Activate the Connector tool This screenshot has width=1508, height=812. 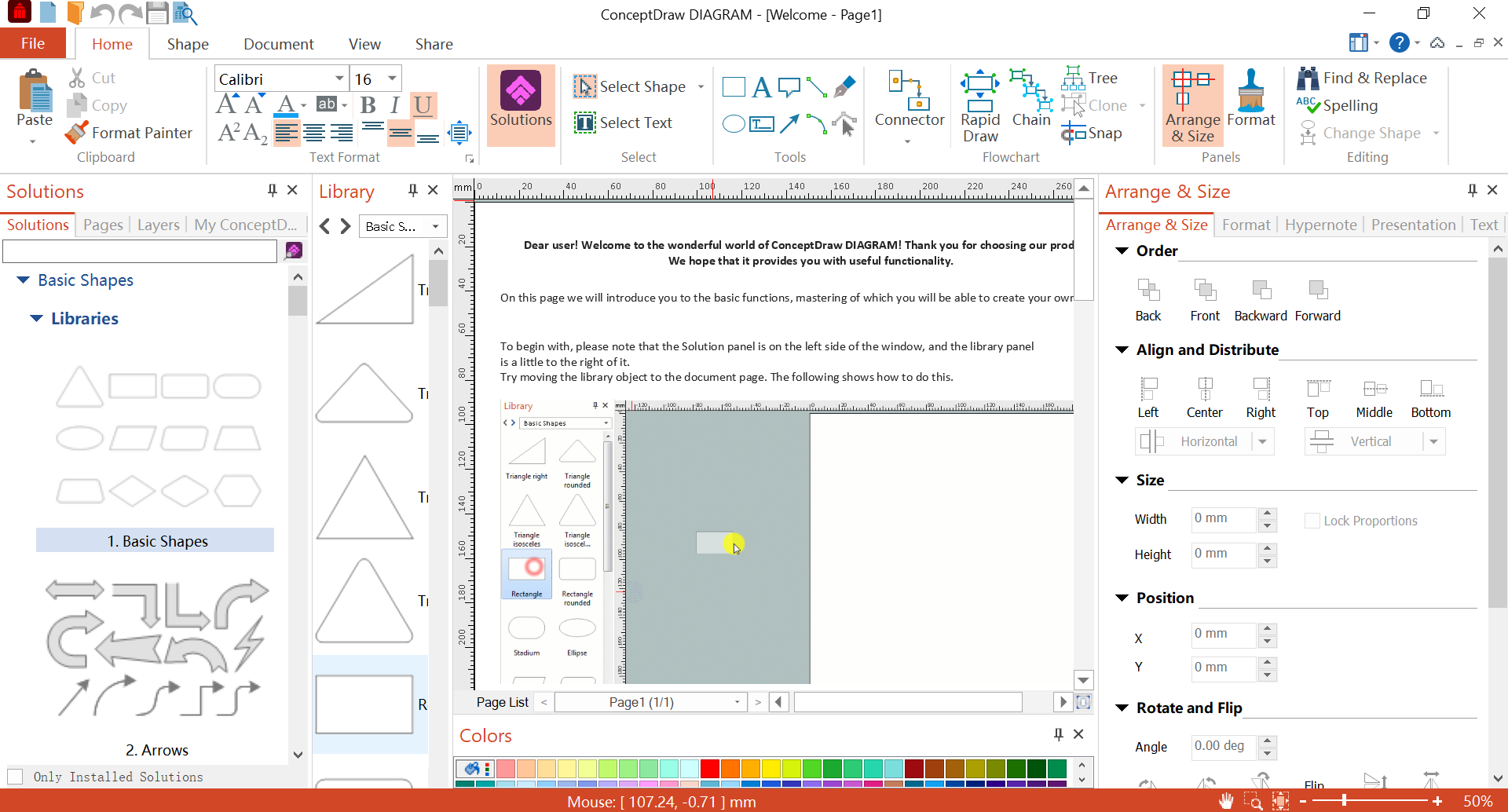click(910, 105)
